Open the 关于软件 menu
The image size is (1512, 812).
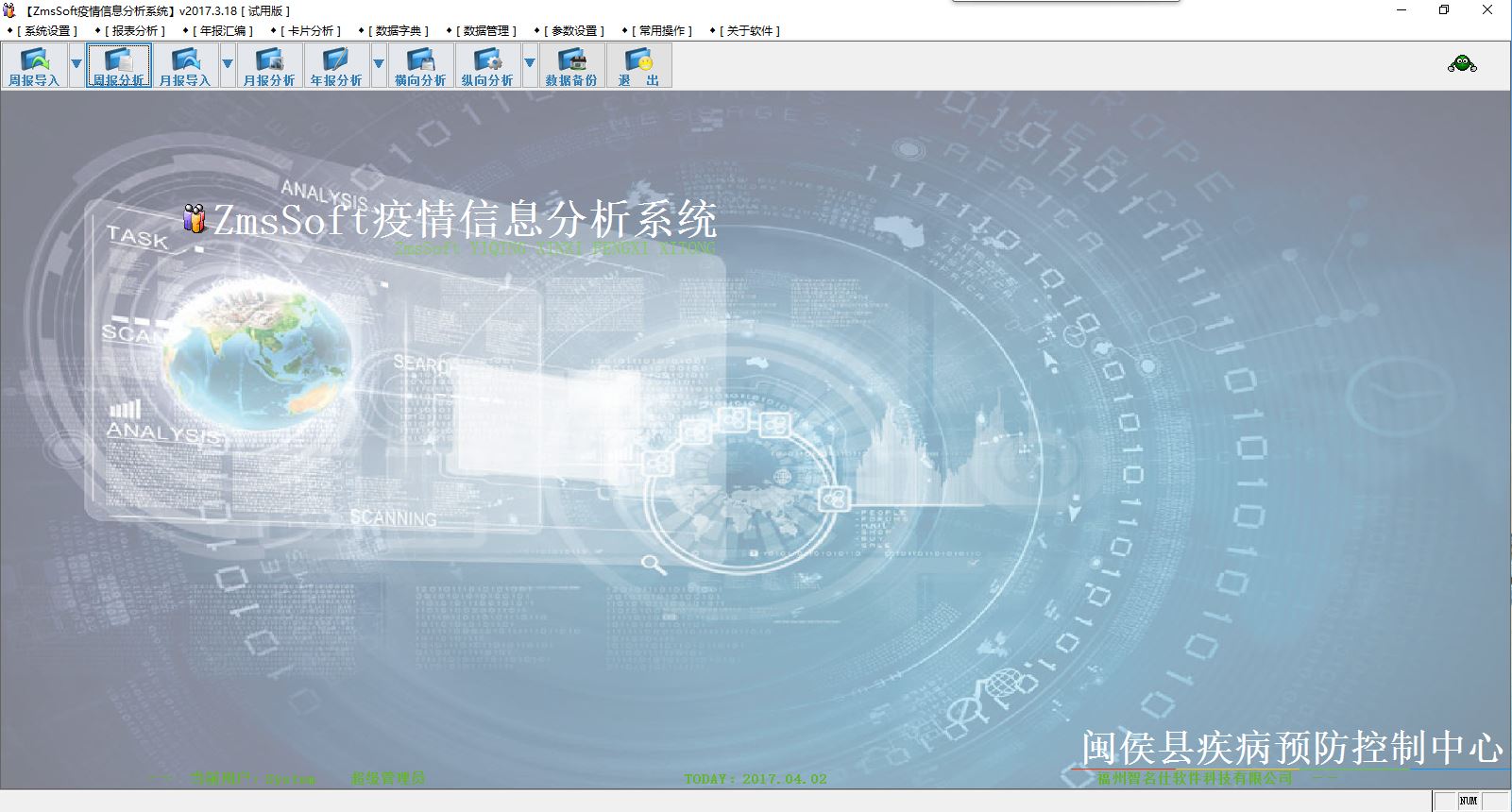point(745,31)
